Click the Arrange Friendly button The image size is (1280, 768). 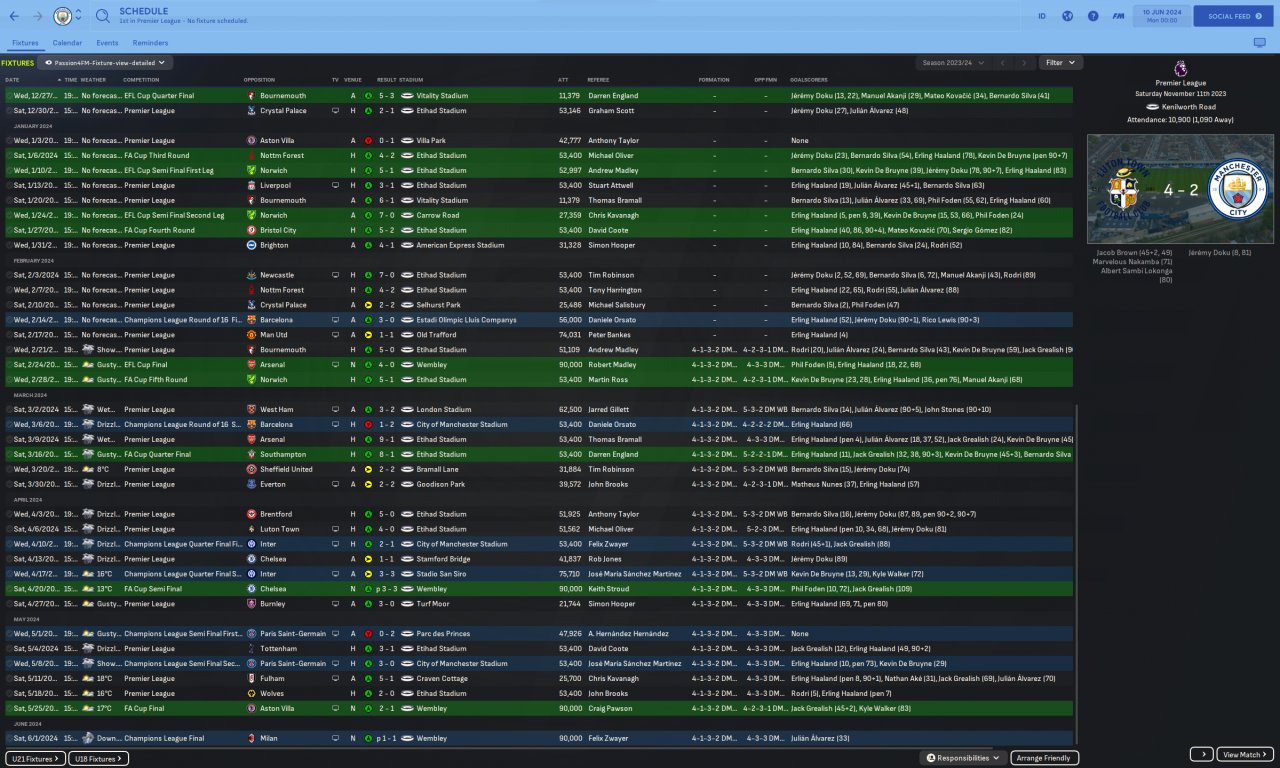pos(1045,758)
